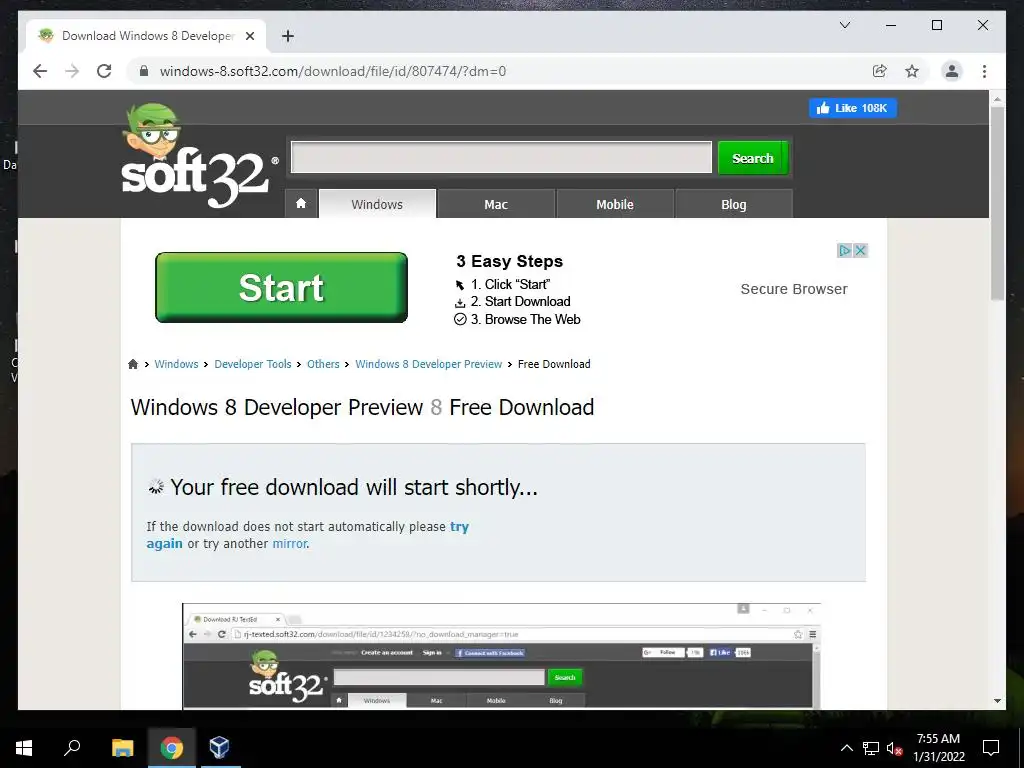Open Developer Tools breadcrumb link
The height and width of the screenshot is (768, 1024).
coord(253,364)
